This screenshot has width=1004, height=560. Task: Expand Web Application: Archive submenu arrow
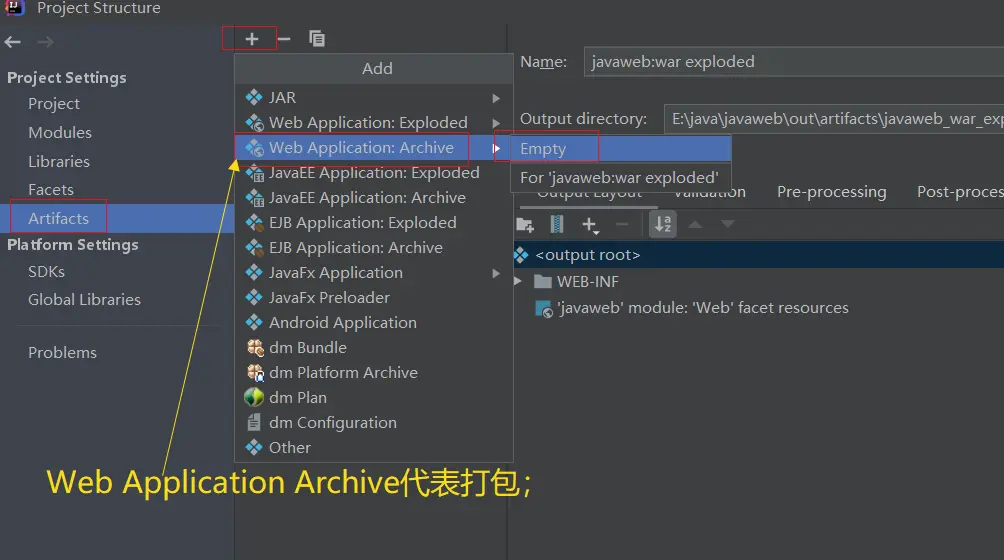tap(496, 148)
